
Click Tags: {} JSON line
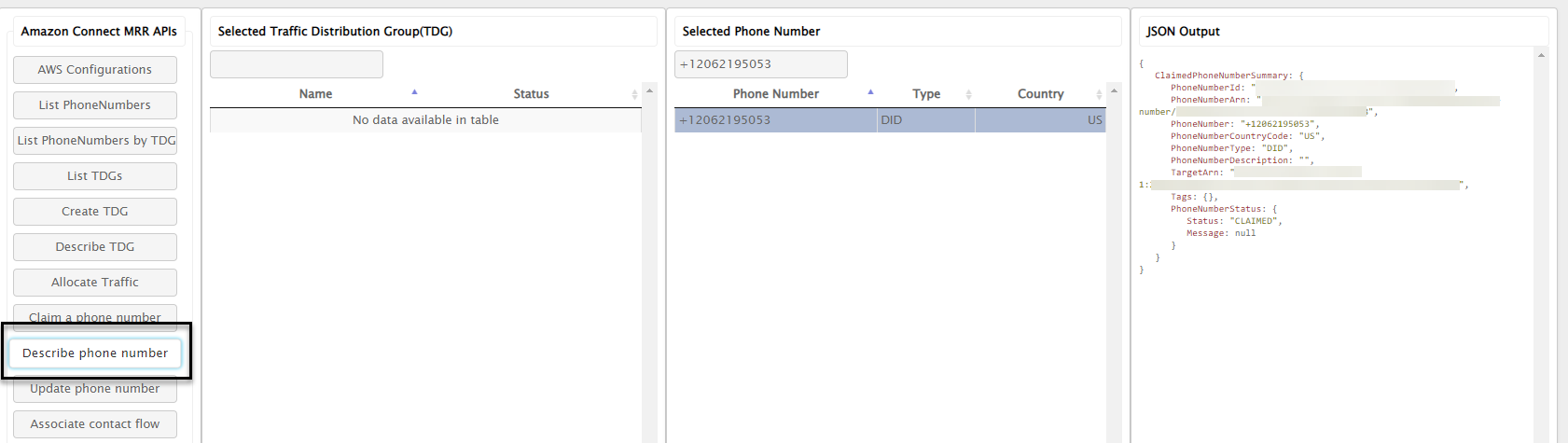[1194, 197]
